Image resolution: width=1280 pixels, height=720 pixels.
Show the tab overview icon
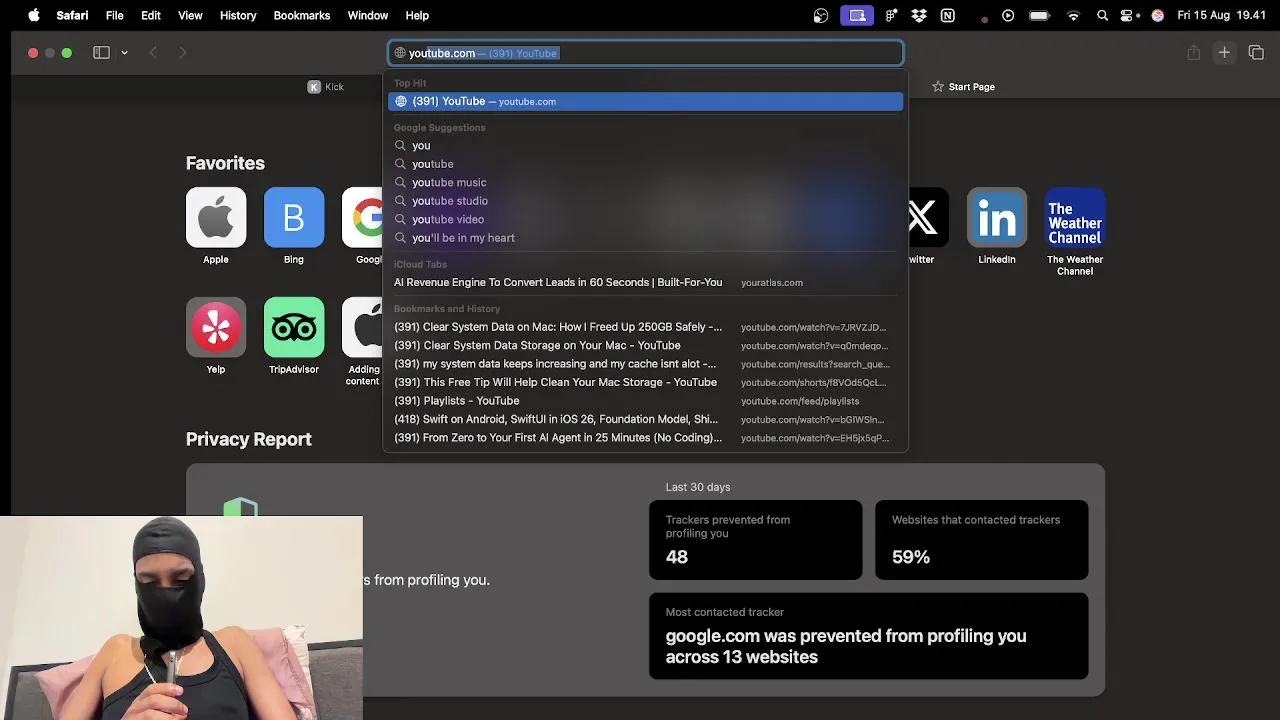(x=1256, y=52)
